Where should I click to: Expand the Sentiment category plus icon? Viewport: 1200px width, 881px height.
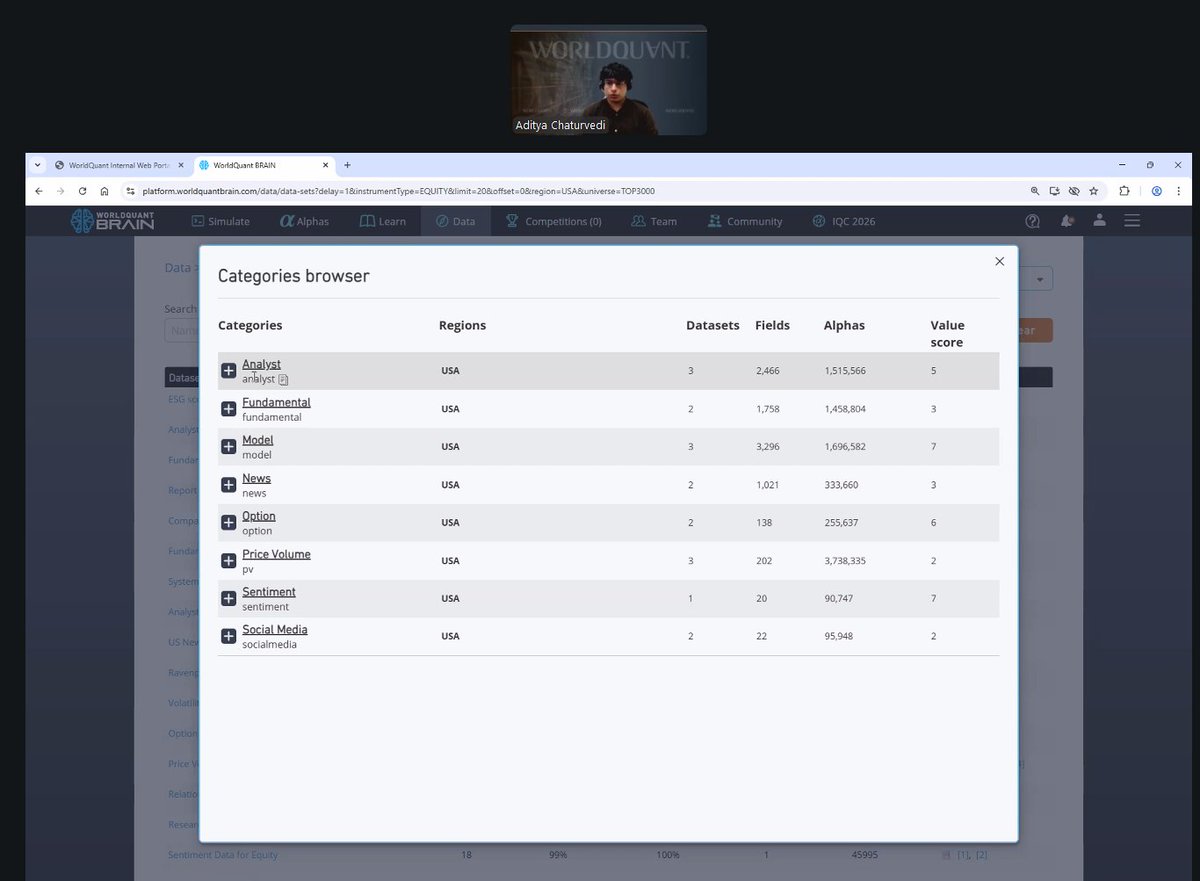(229, 598)
